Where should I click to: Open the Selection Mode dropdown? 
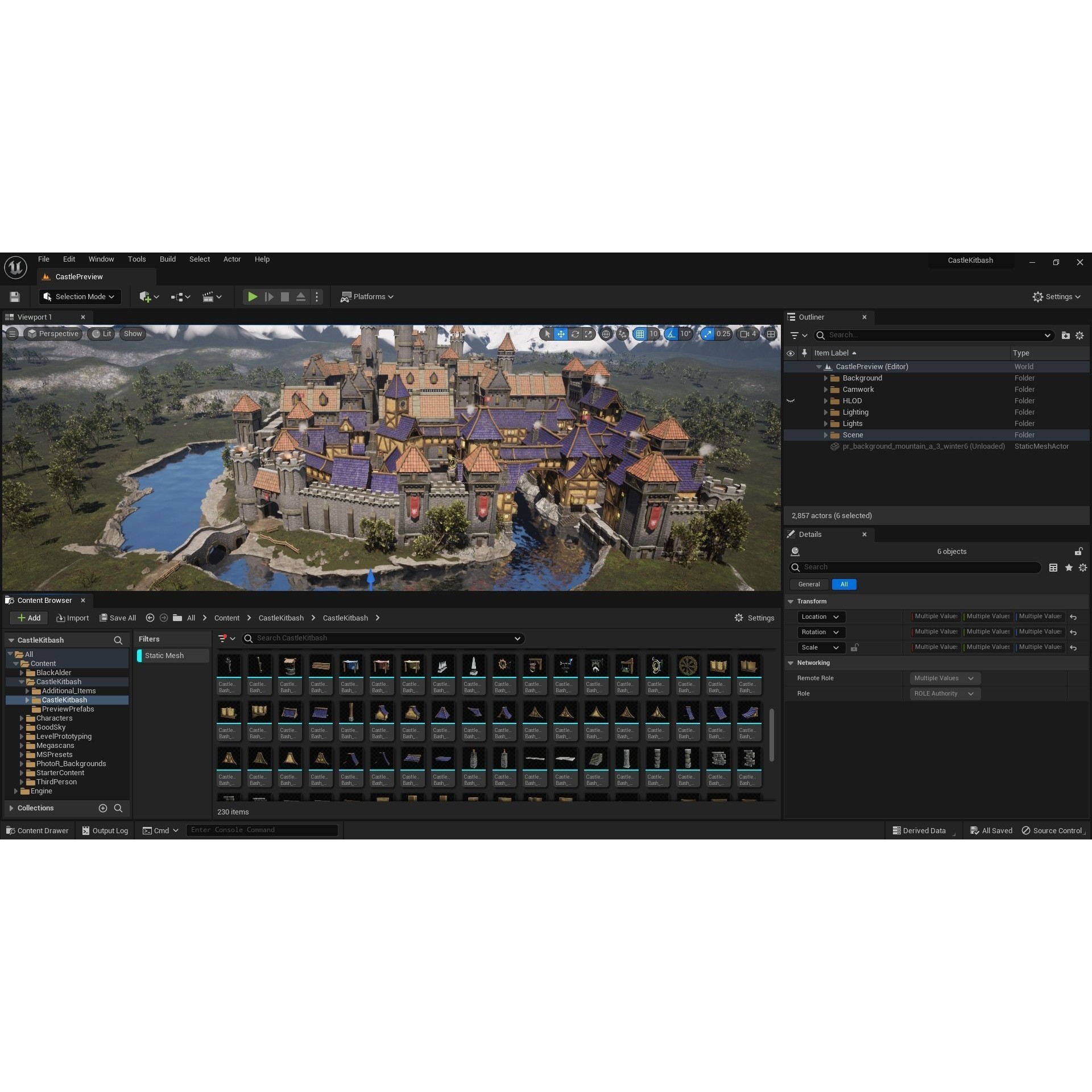(x=79, y=296)
